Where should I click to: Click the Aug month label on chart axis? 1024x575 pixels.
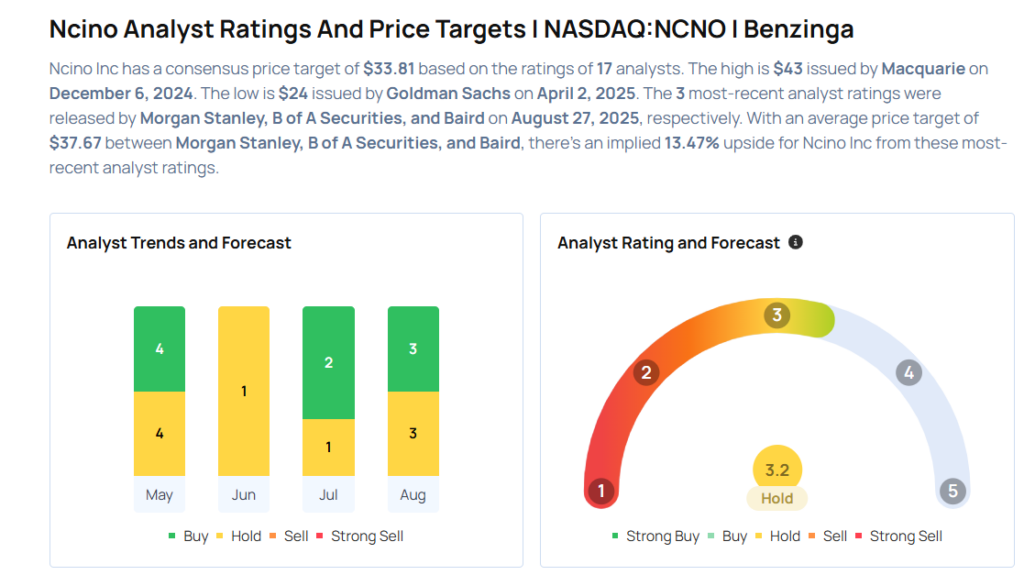413,494
